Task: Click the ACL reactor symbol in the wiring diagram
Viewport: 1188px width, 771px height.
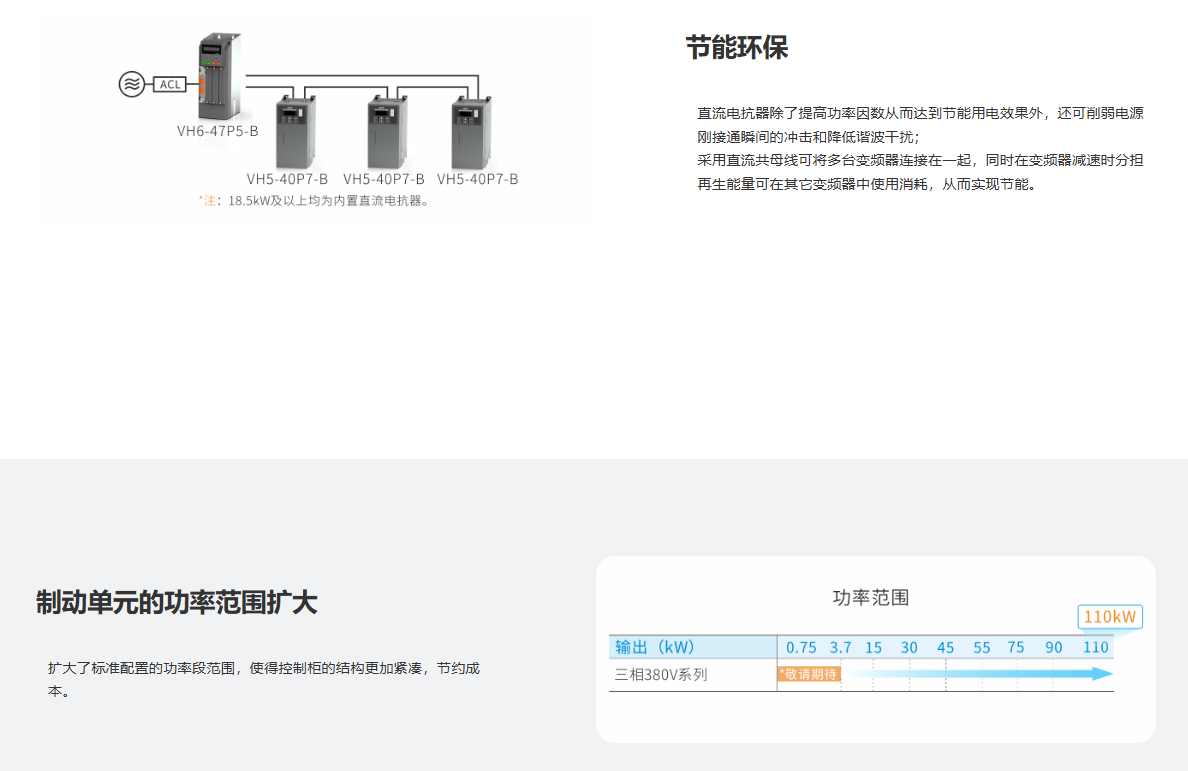Action: [x=169, y=85]
